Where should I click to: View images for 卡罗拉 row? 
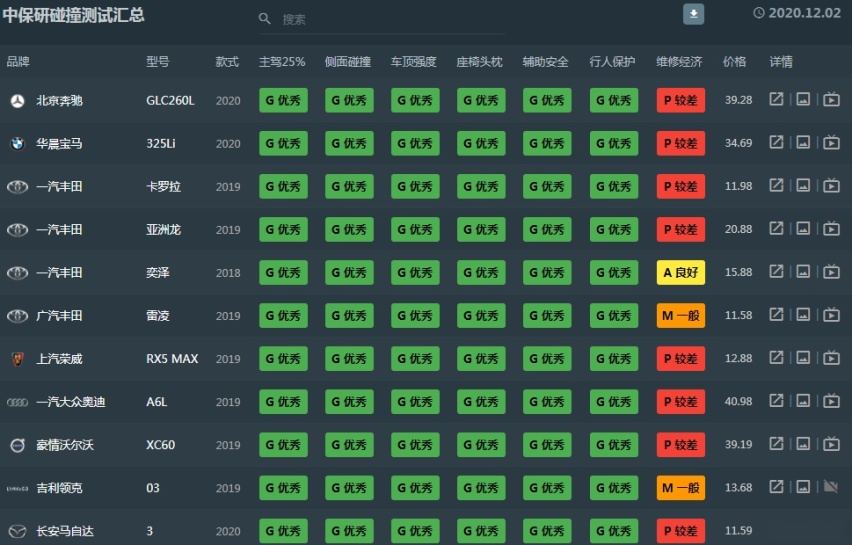pos(803,185)
